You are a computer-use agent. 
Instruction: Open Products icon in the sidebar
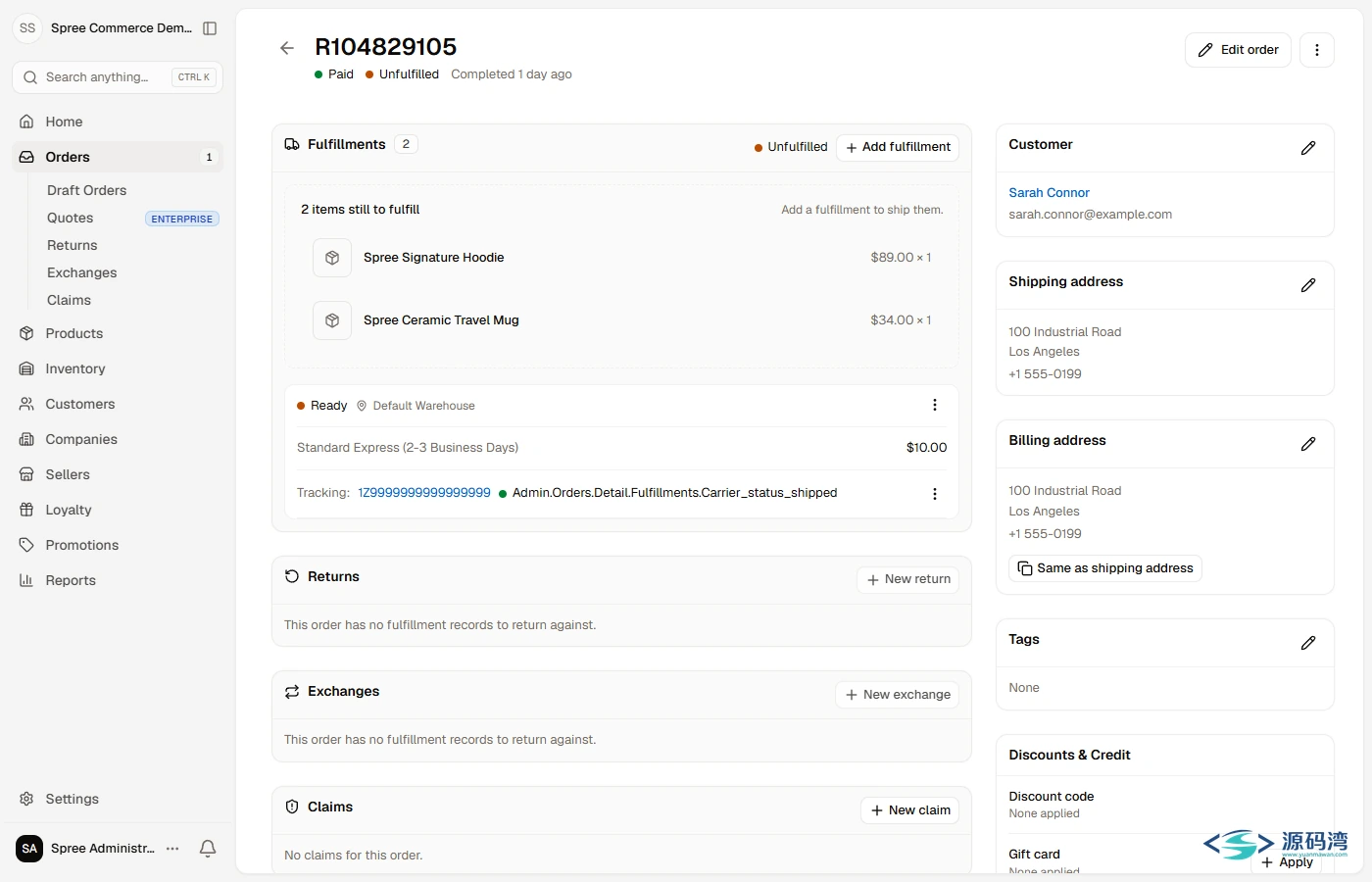[26, 333]
